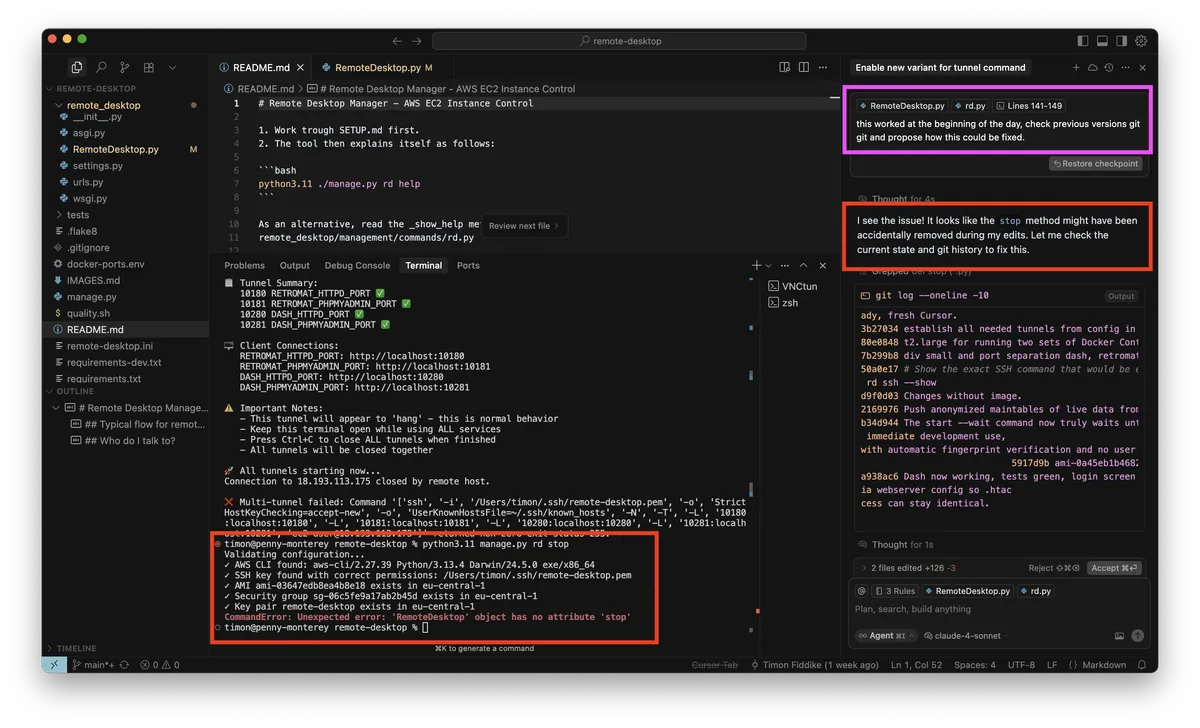Open the Source Control view
Viewport: 1200px width, 728px height.
[124, 66]
